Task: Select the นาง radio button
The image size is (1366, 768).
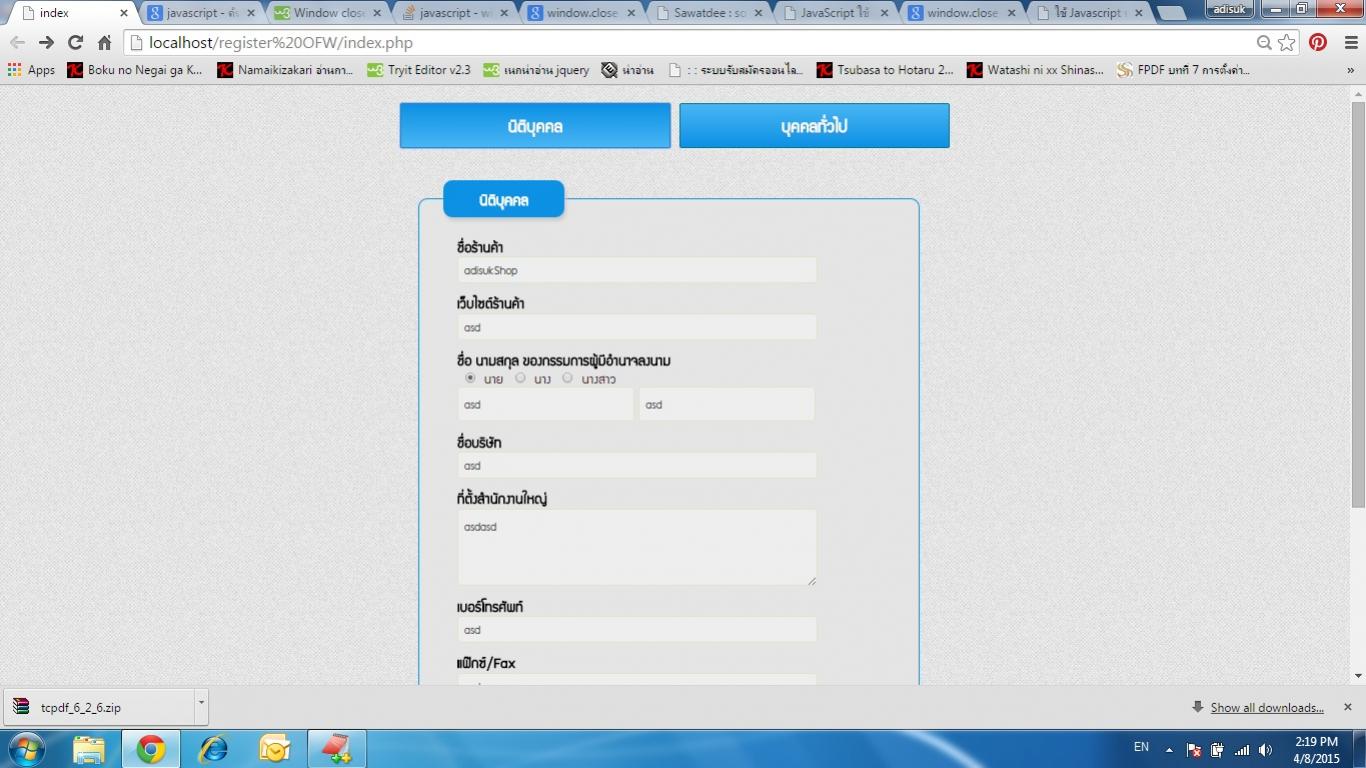Action: (520, 378)
